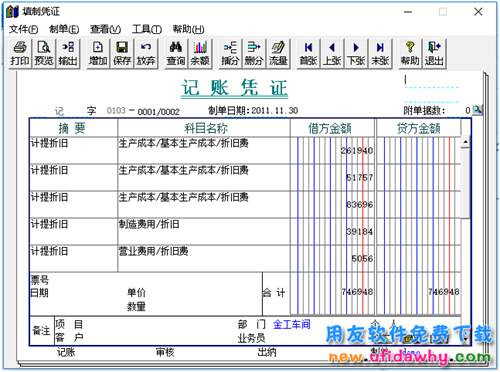Click subject 营业费用/折旧费
Screen dimensions: 500x372
coord(153,251)
